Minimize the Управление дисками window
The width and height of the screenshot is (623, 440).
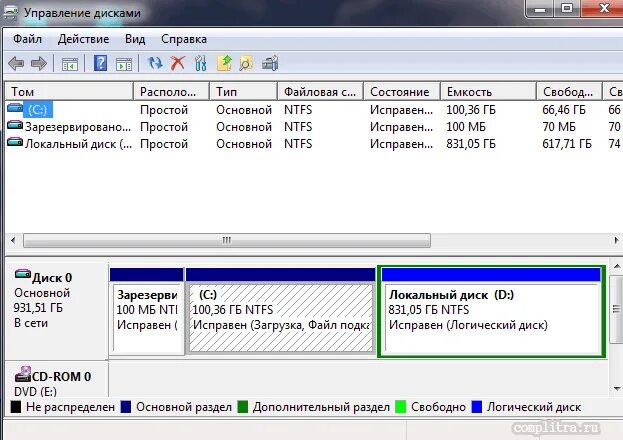coord(540,8)
